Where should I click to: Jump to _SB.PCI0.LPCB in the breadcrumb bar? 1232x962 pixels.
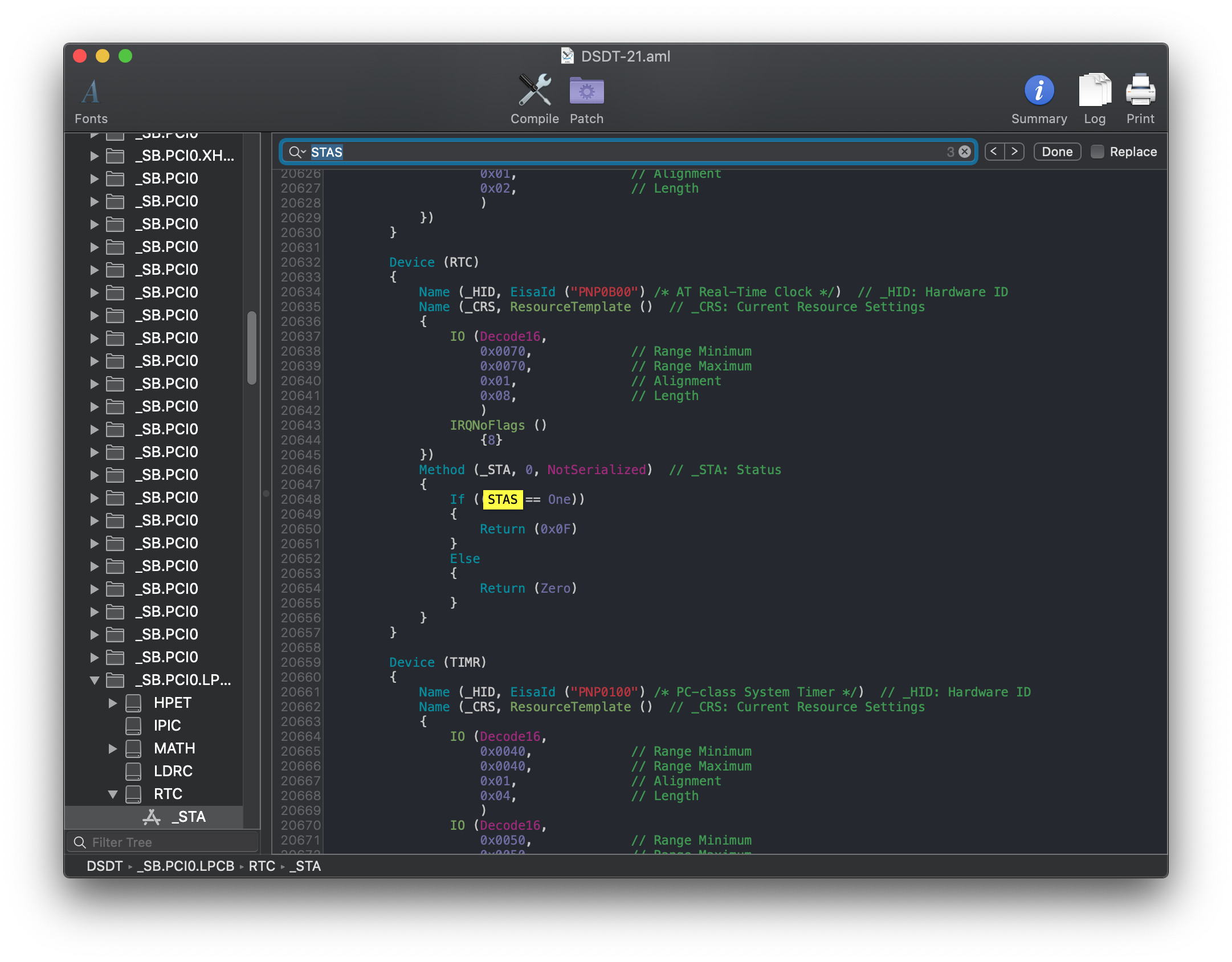[x=185, y=866]
